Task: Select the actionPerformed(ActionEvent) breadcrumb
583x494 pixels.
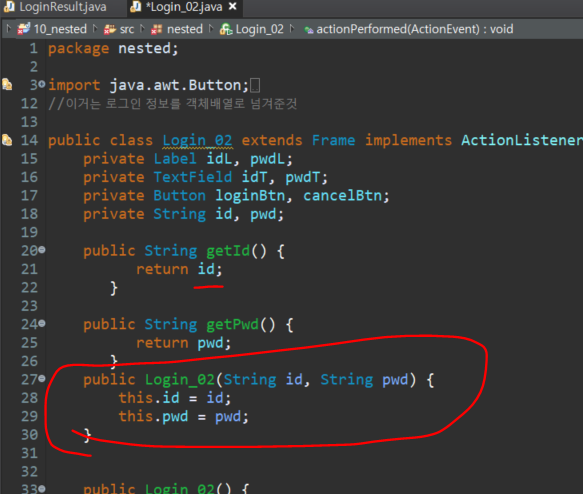Action: 414,29
